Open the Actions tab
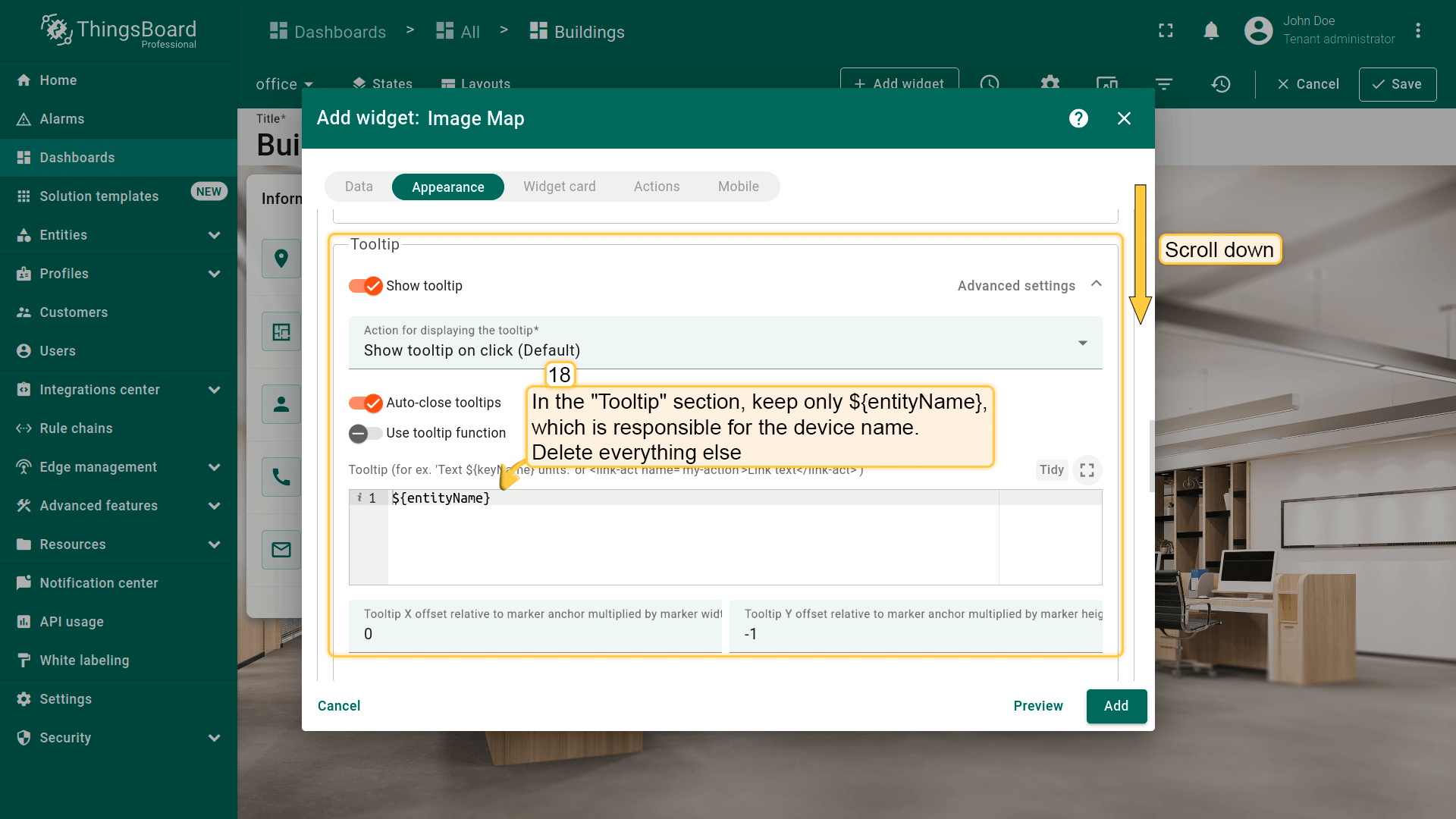The width and height of the screenshot is (1456, 819). point(656,187)
